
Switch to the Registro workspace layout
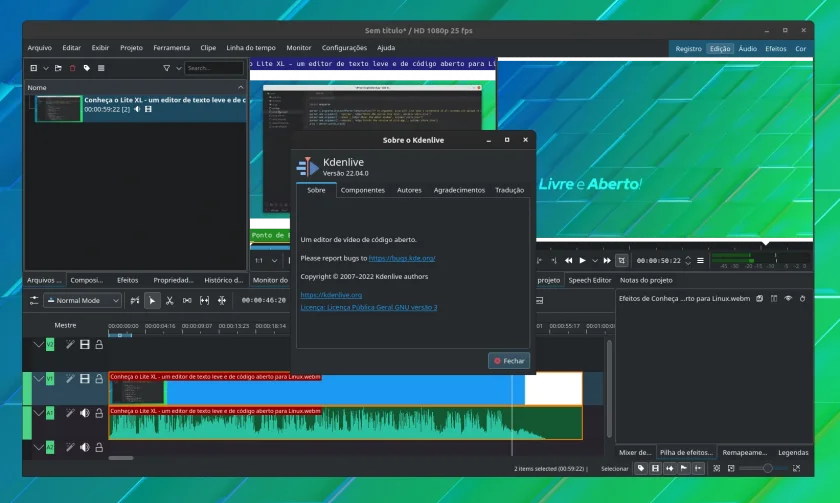coord(688,49)
